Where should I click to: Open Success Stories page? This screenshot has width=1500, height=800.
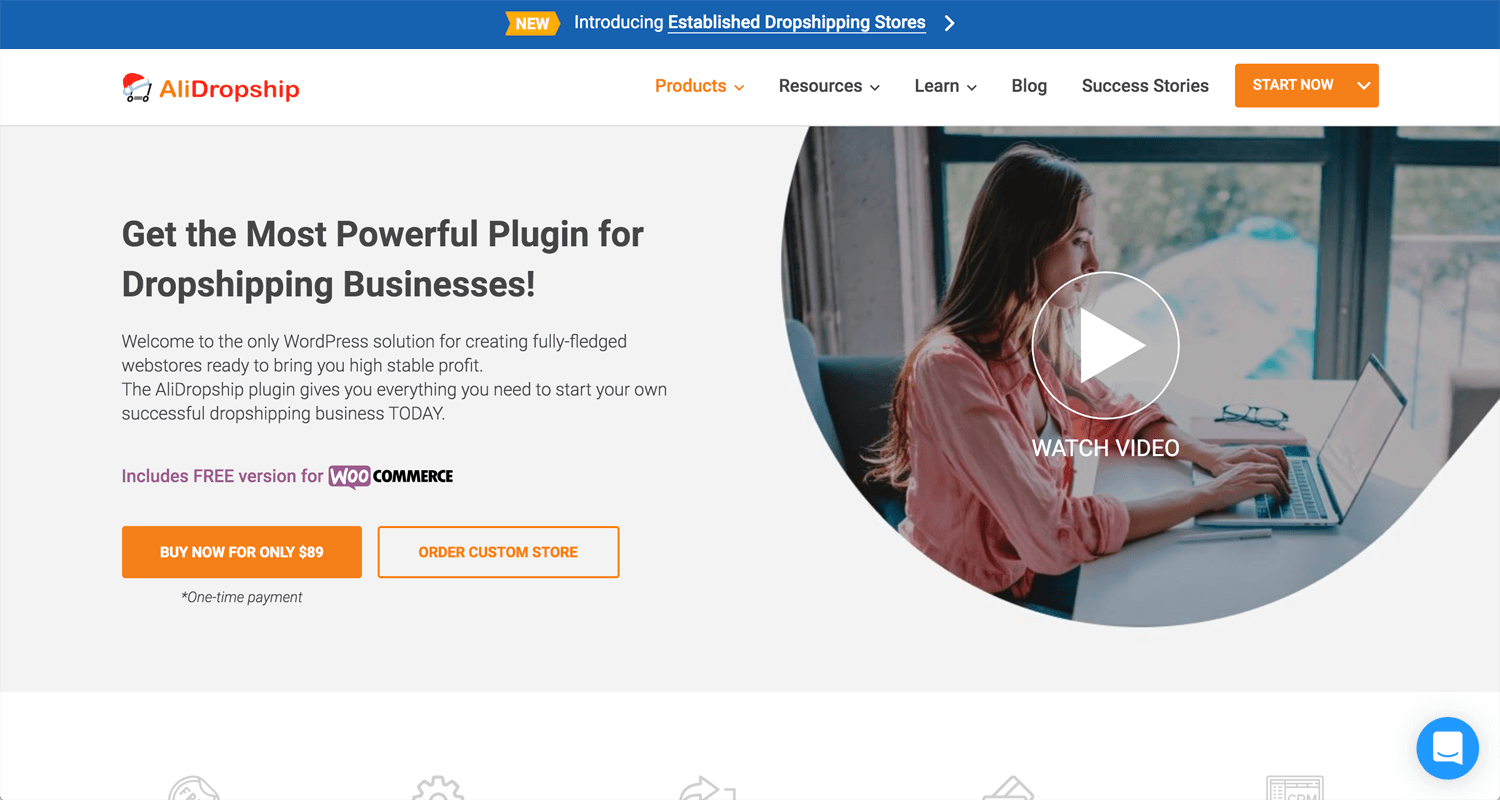coord(1145,86)
